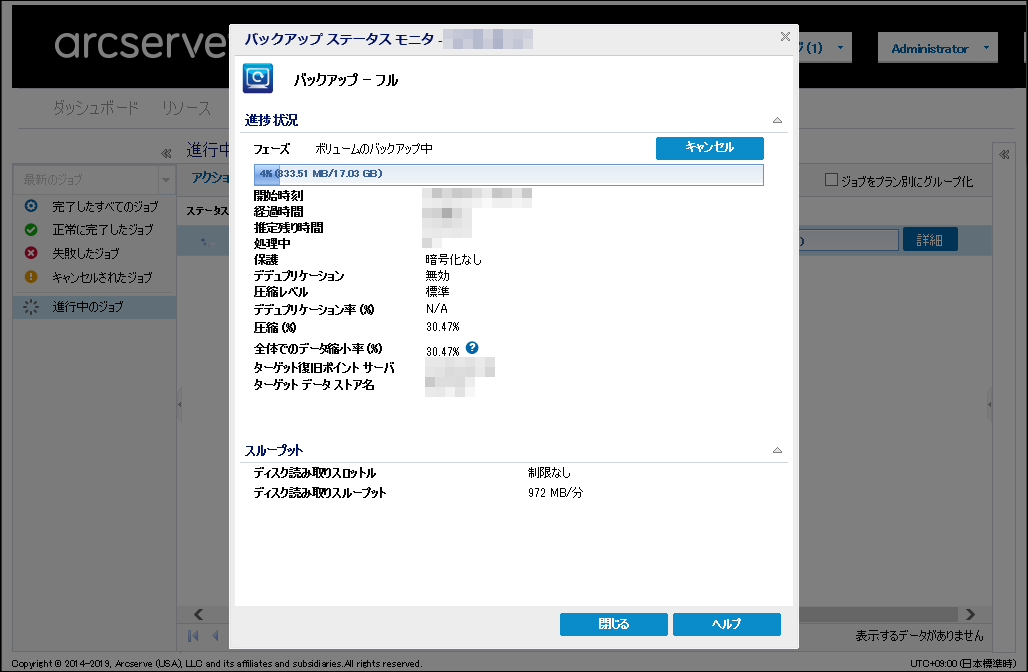The width and height of the screenshot is (1028, 672).
Task: Click the orange cancelled jobs icon
Action: pos(31,277)
